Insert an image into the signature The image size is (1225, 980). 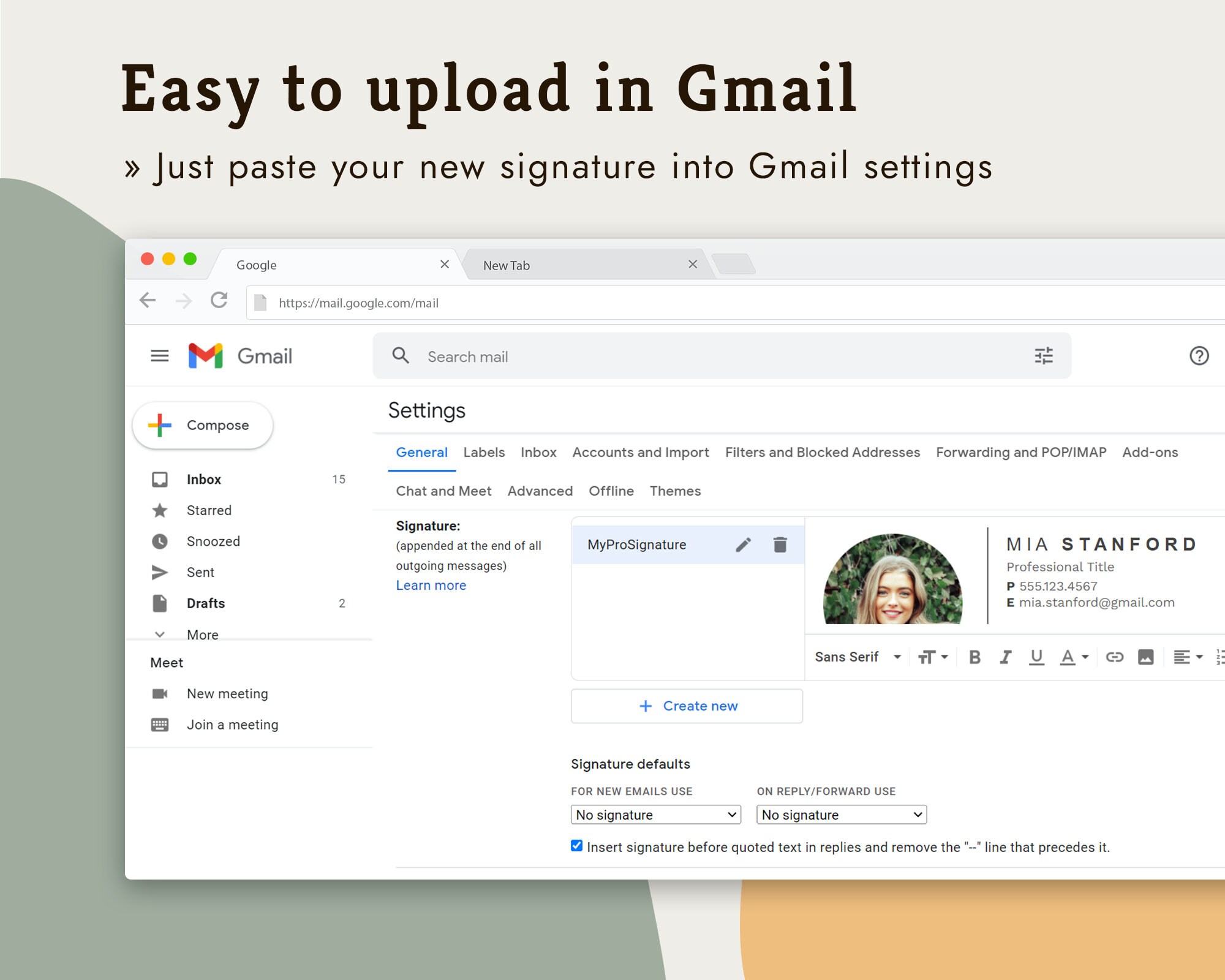pos(1146,657)
